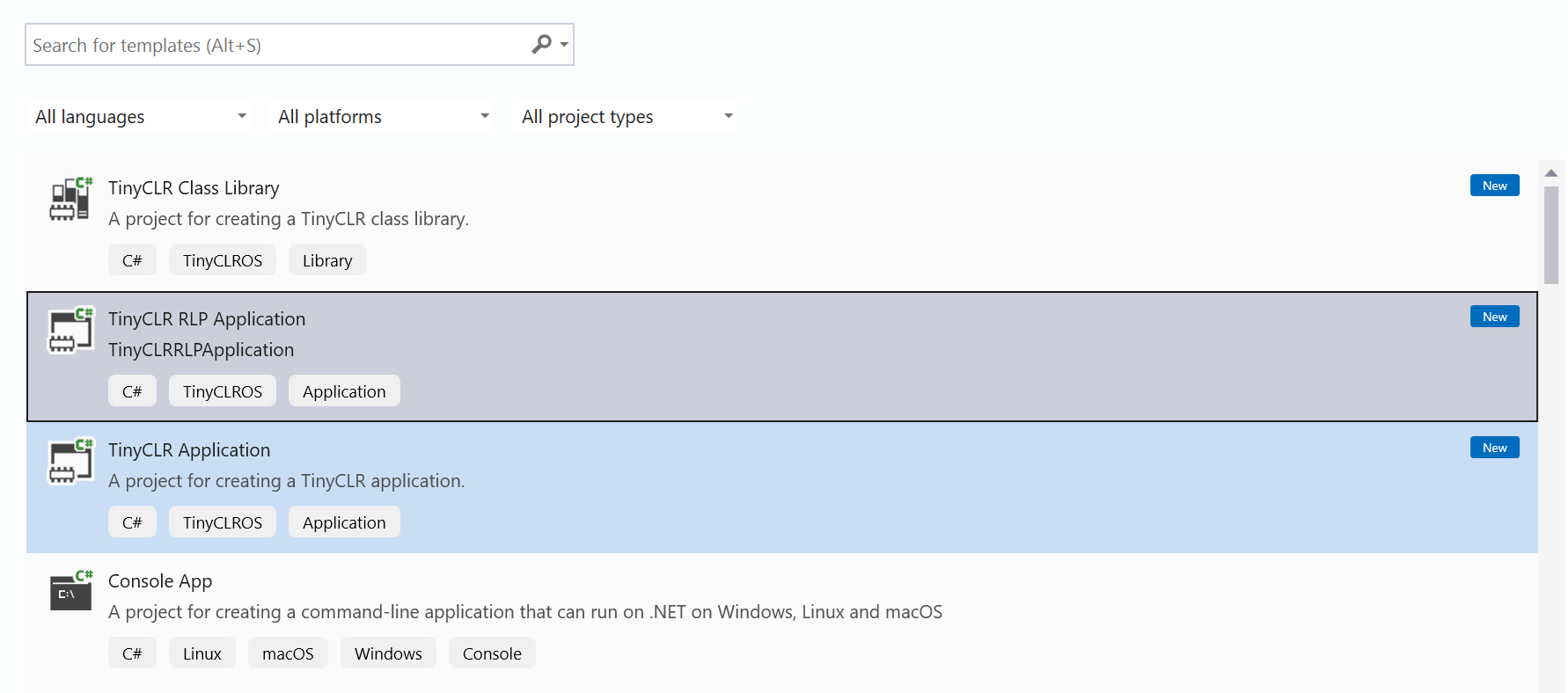This screenshot has width=1568, height=693.
Task: Click the C# tag under Console App
Action: [x=132, y=653]
